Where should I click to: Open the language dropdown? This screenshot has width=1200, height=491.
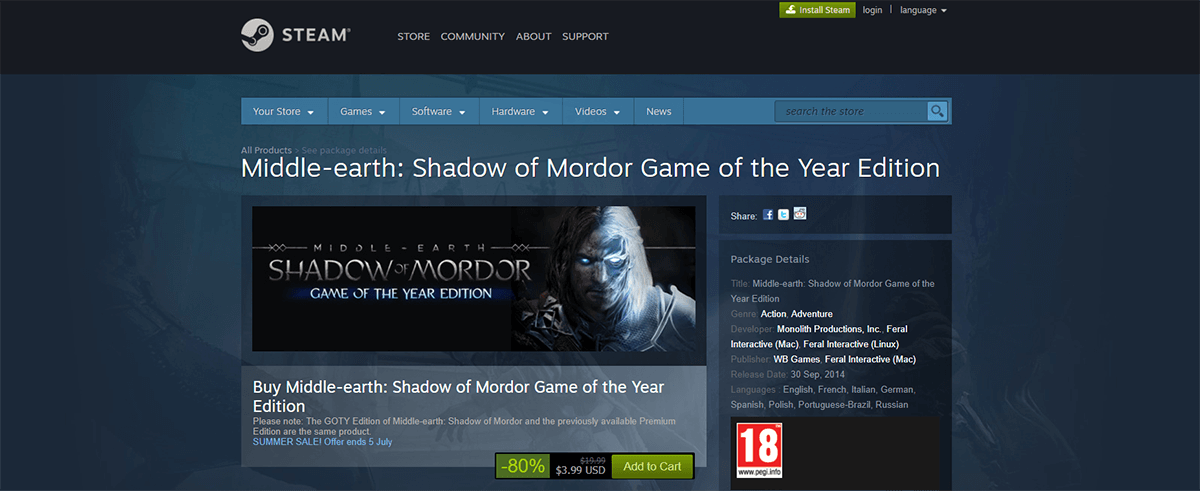click(923, 10)
